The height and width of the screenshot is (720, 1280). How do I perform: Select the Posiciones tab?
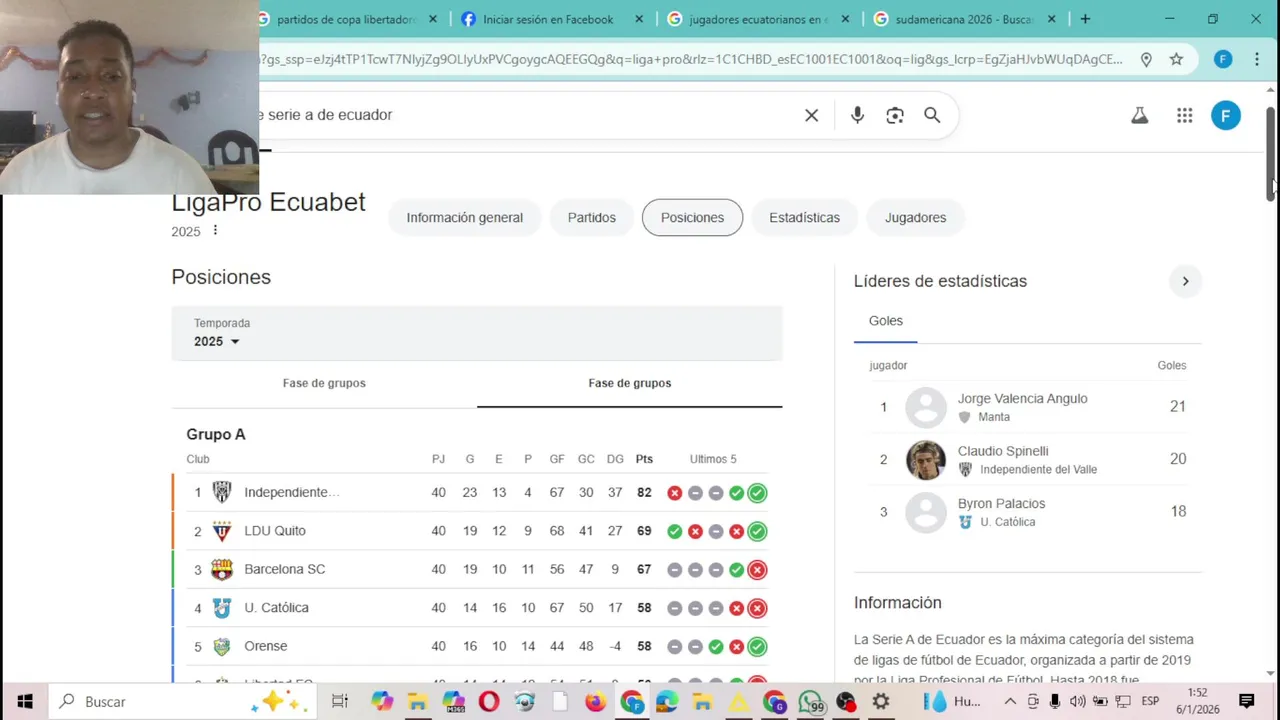[692, 217]
